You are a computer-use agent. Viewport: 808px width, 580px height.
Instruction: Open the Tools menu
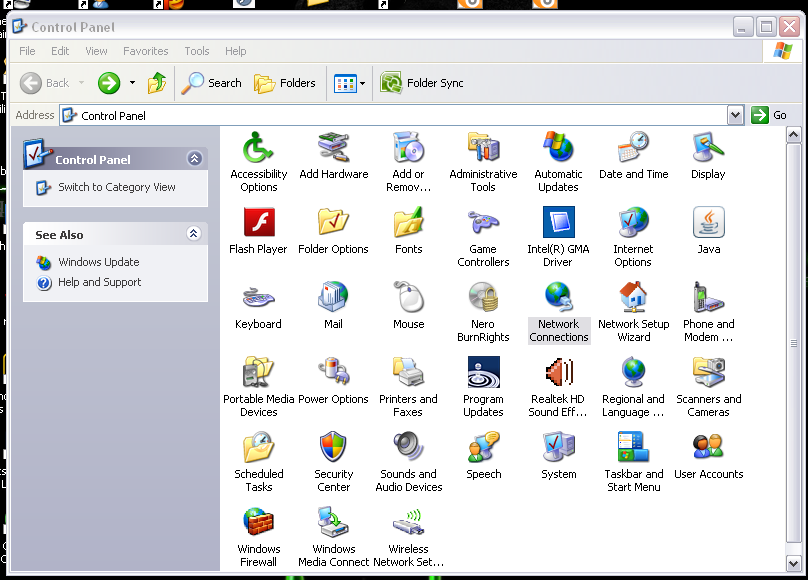coord(197,51)
